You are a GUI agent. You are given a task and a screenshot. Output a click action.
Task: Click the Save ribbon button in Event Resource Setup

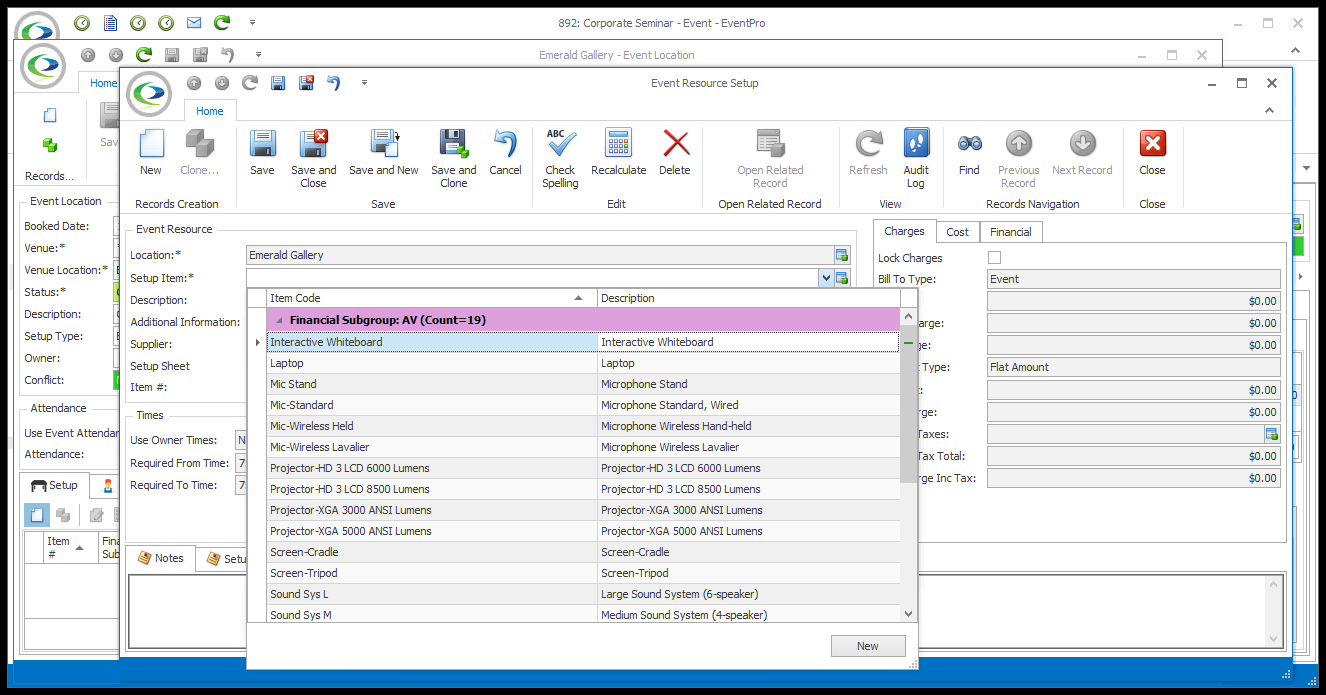coord(262,144)
